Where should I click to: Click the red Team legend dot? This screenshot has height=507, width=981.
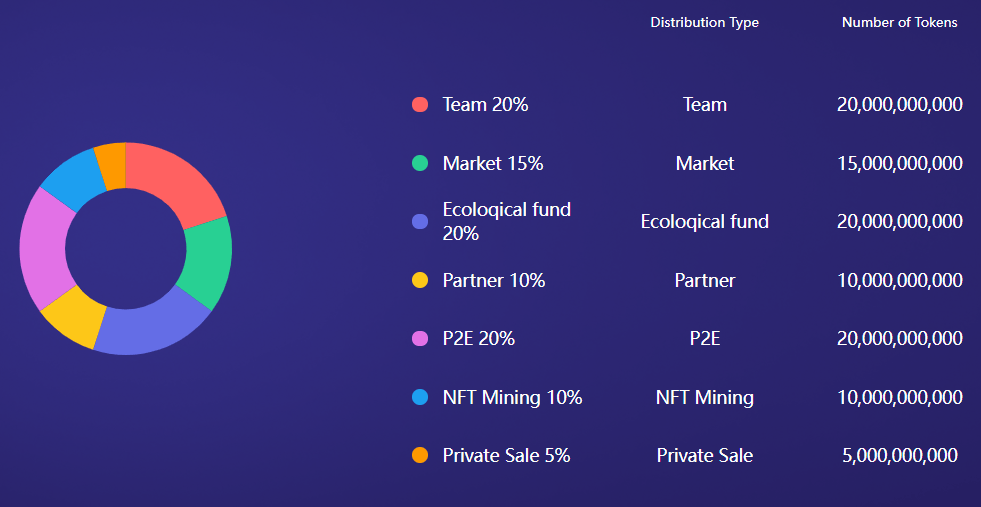click(420, 104)
